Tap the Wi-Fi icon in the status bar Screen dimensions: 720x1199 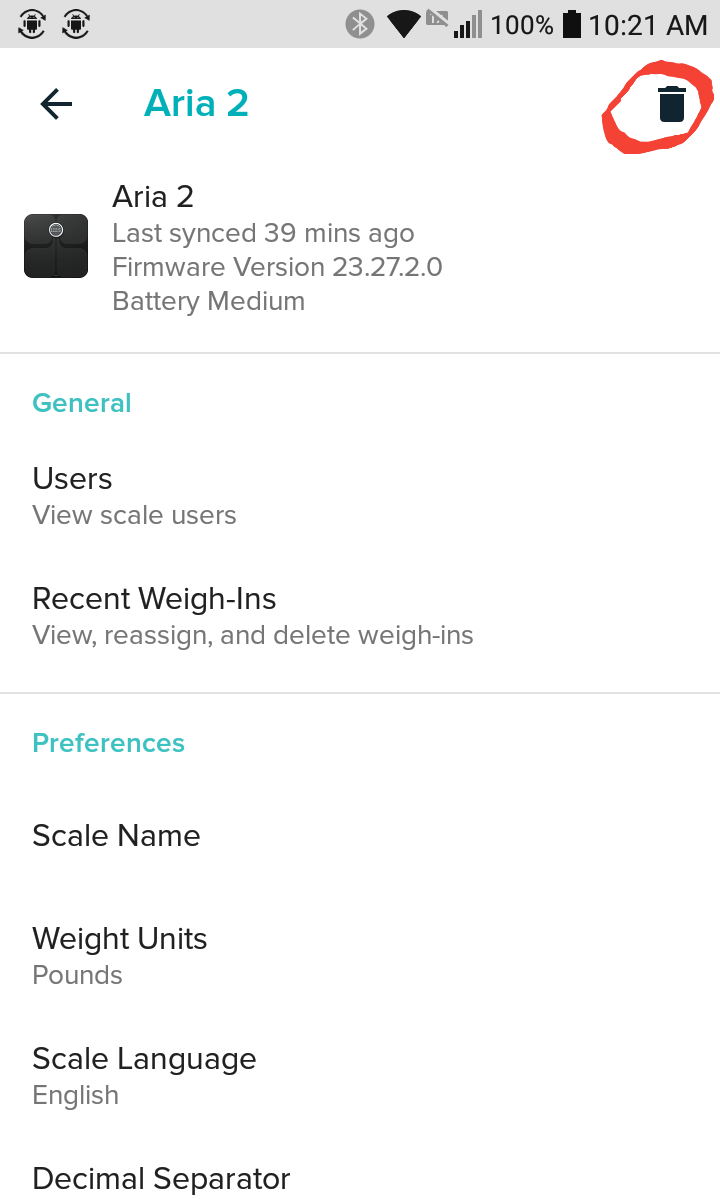point(402,23)
